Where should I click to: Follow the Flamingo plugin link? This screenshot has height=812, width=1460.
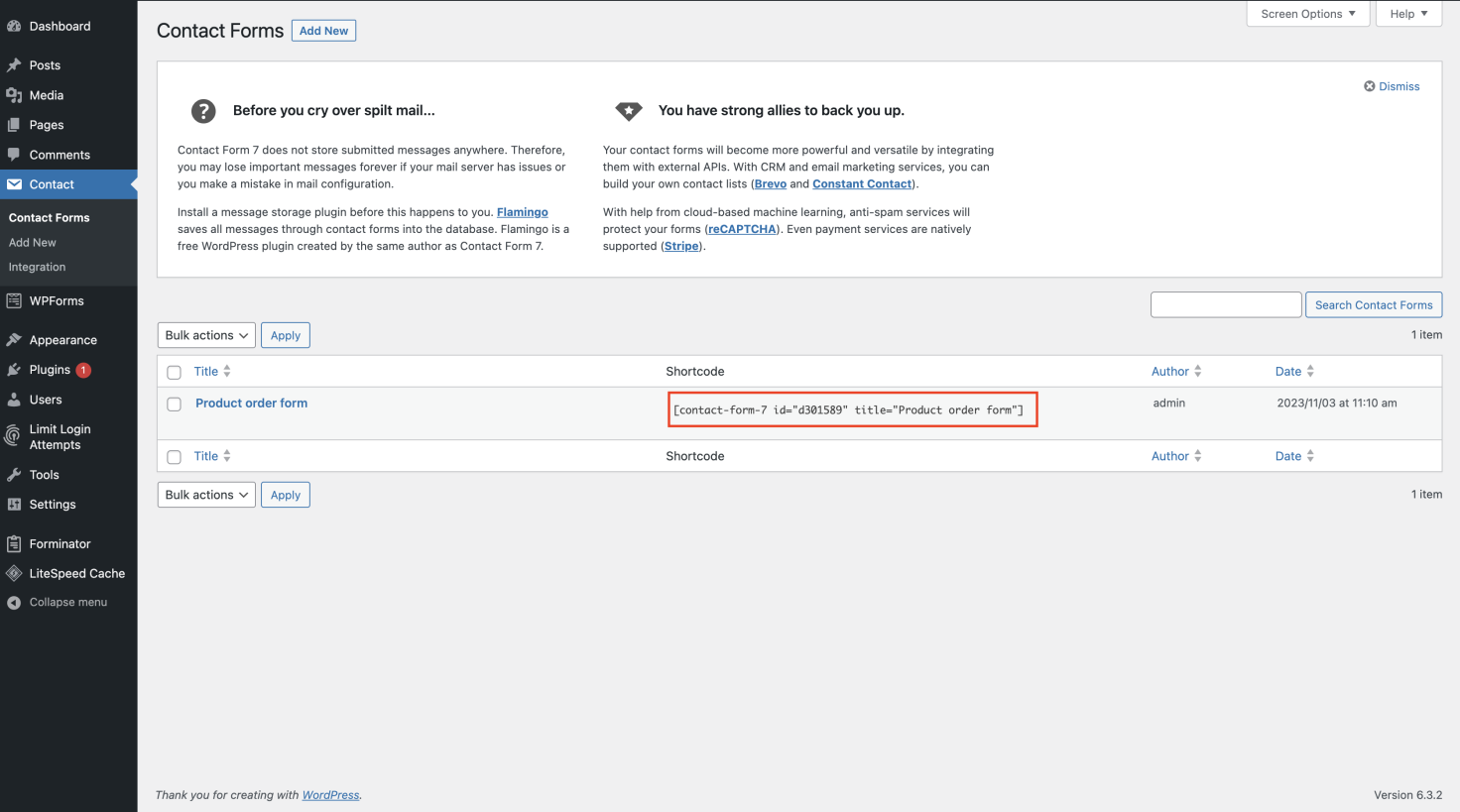coord(522,212)
